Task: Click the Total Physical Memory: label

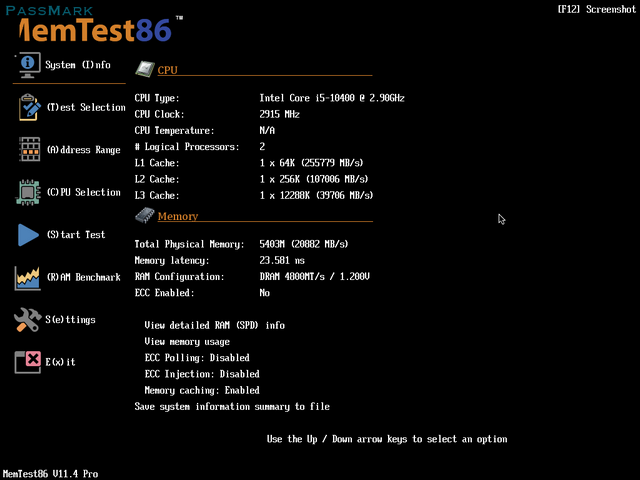Action: 189,244
